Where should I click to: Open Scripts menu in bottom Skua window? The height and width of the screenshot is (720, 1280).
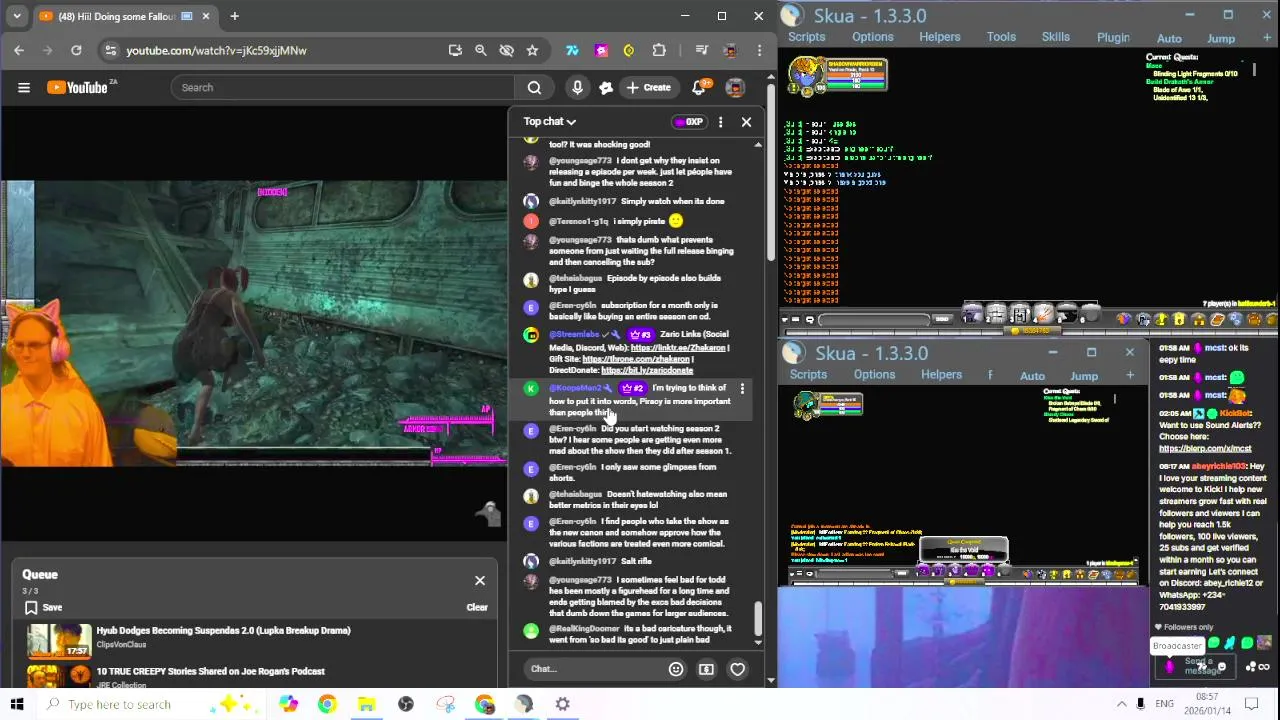pyautogui.click(x=808, y=375)
